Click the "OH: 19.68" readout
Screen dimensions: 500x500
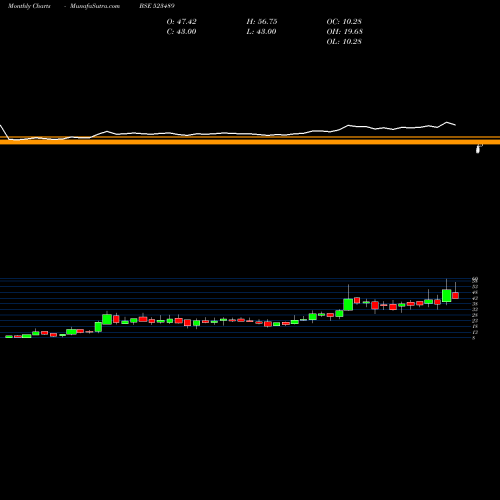[344, 32]
